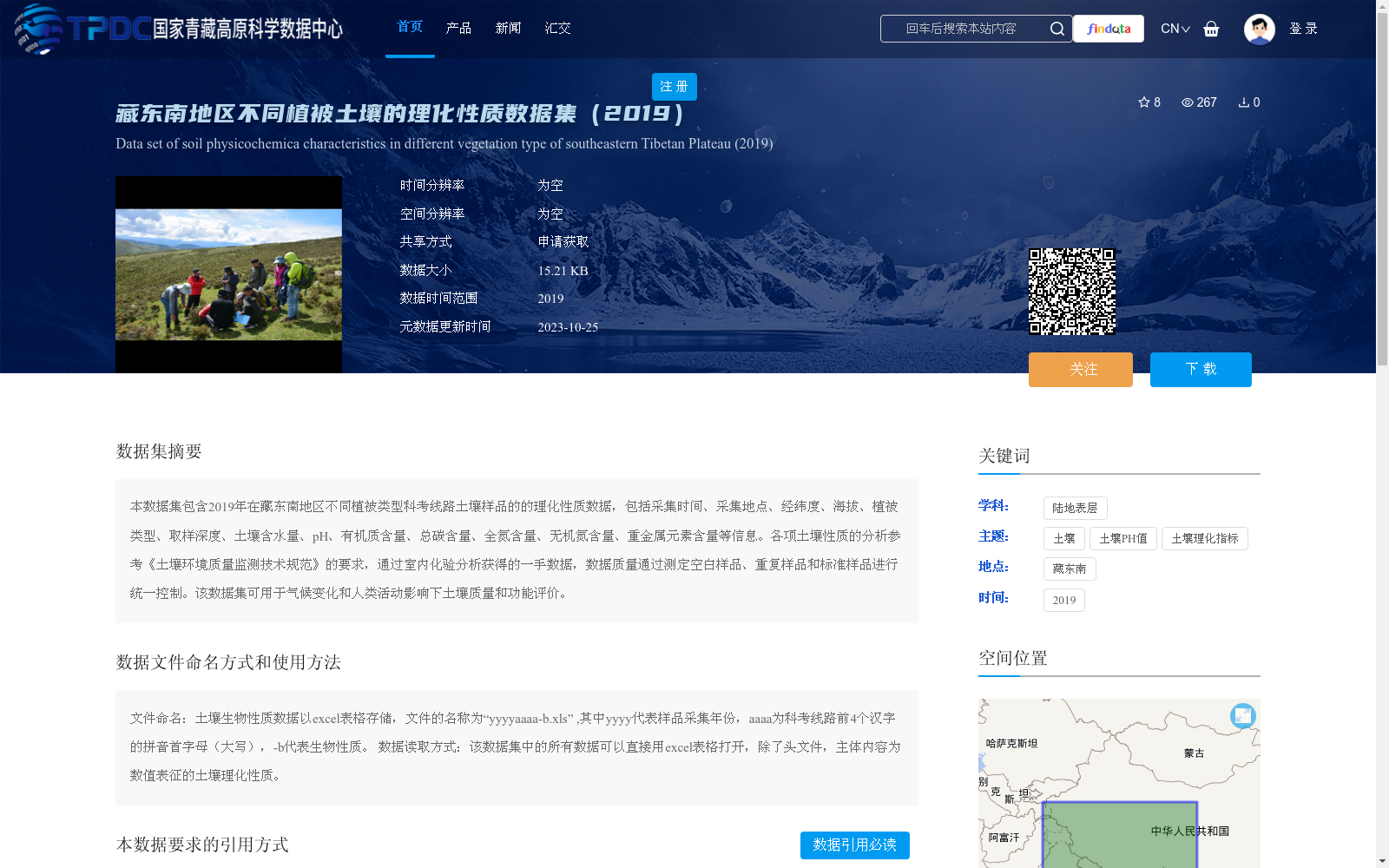Click the green region on the map
This screenshot has height=868, width=1389.
click(x=1119, y=835)
